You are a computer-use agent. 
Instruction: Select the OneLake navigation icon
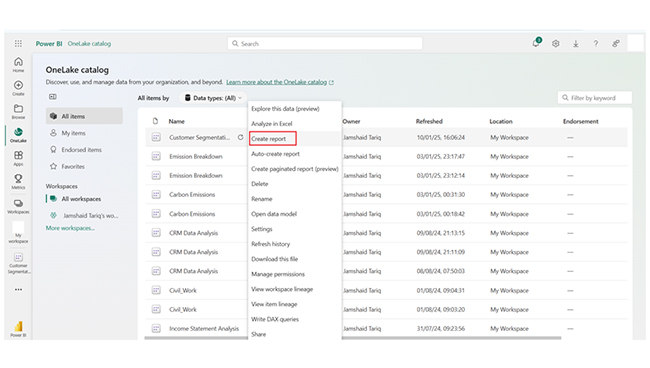click(18, 135)
